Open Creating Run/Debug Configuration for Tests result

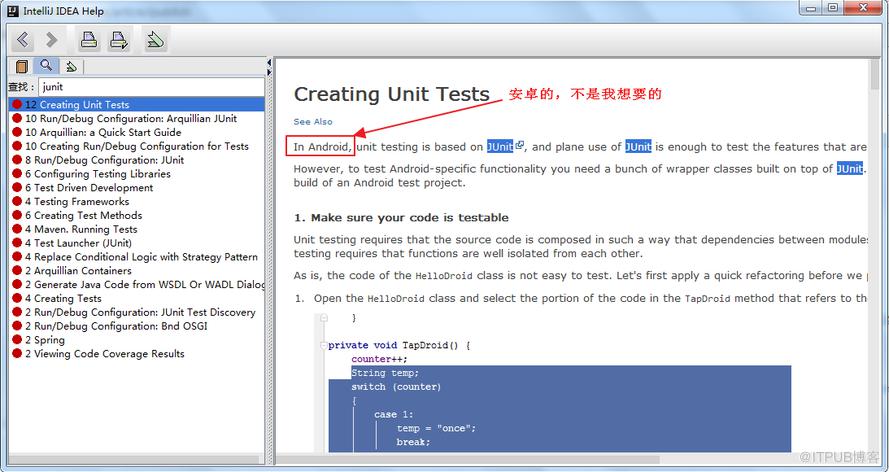(x=137, y=146)
